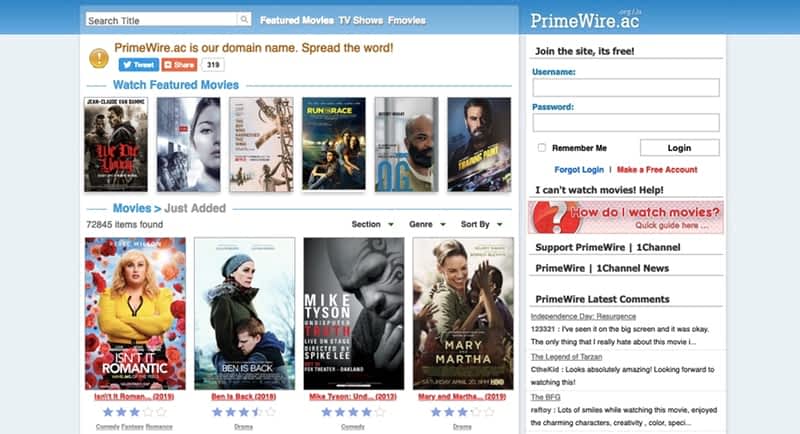This screenshot has height=434, width=800.
Task: Rate Isn't It Romantic with fifth star
Action: pyautogui.click(x=161, y=412)
